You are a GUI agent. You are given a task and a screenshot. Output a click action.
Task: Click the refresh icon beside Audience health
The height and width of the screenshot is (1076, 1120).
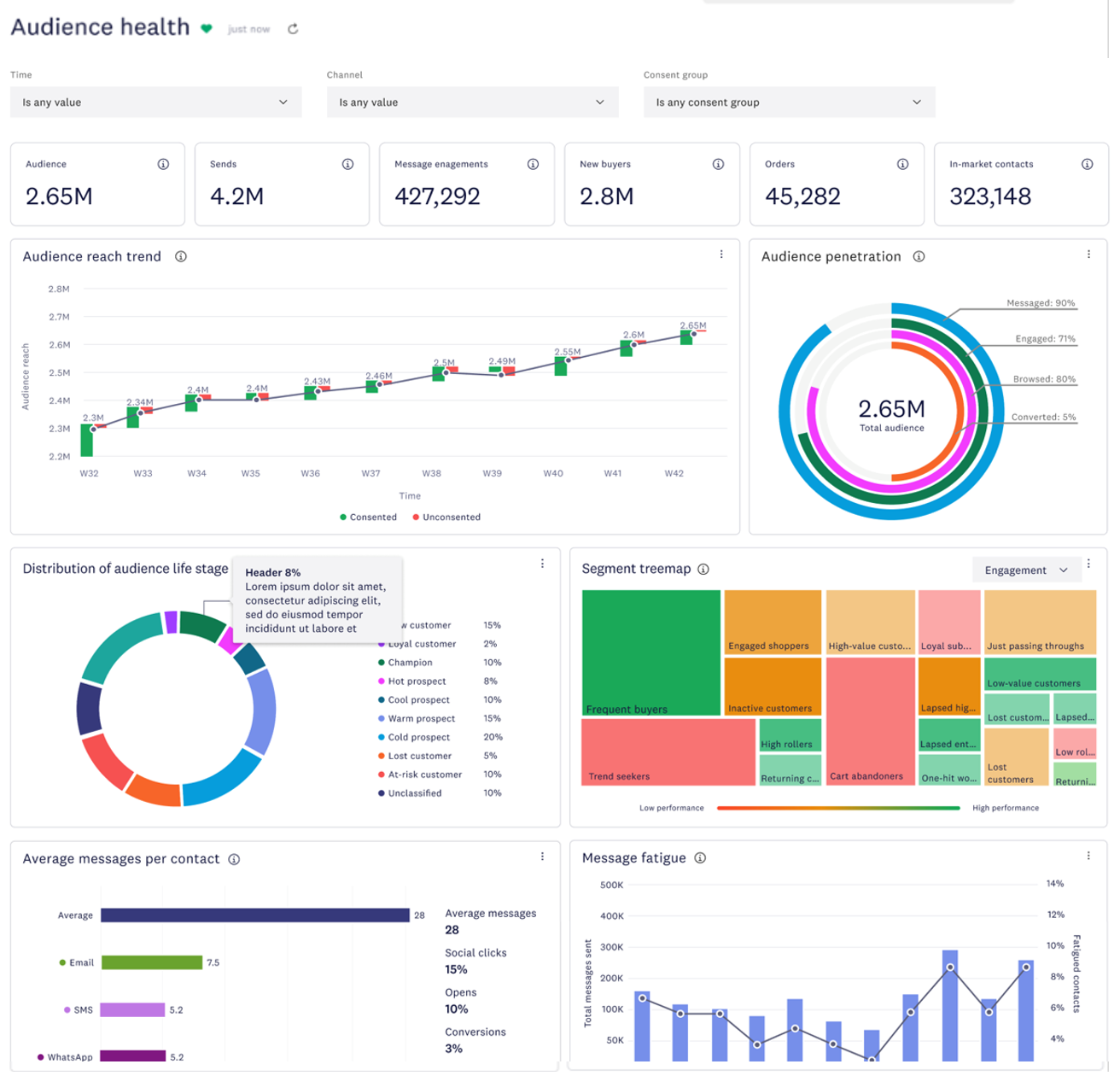[x=293, y=29]
